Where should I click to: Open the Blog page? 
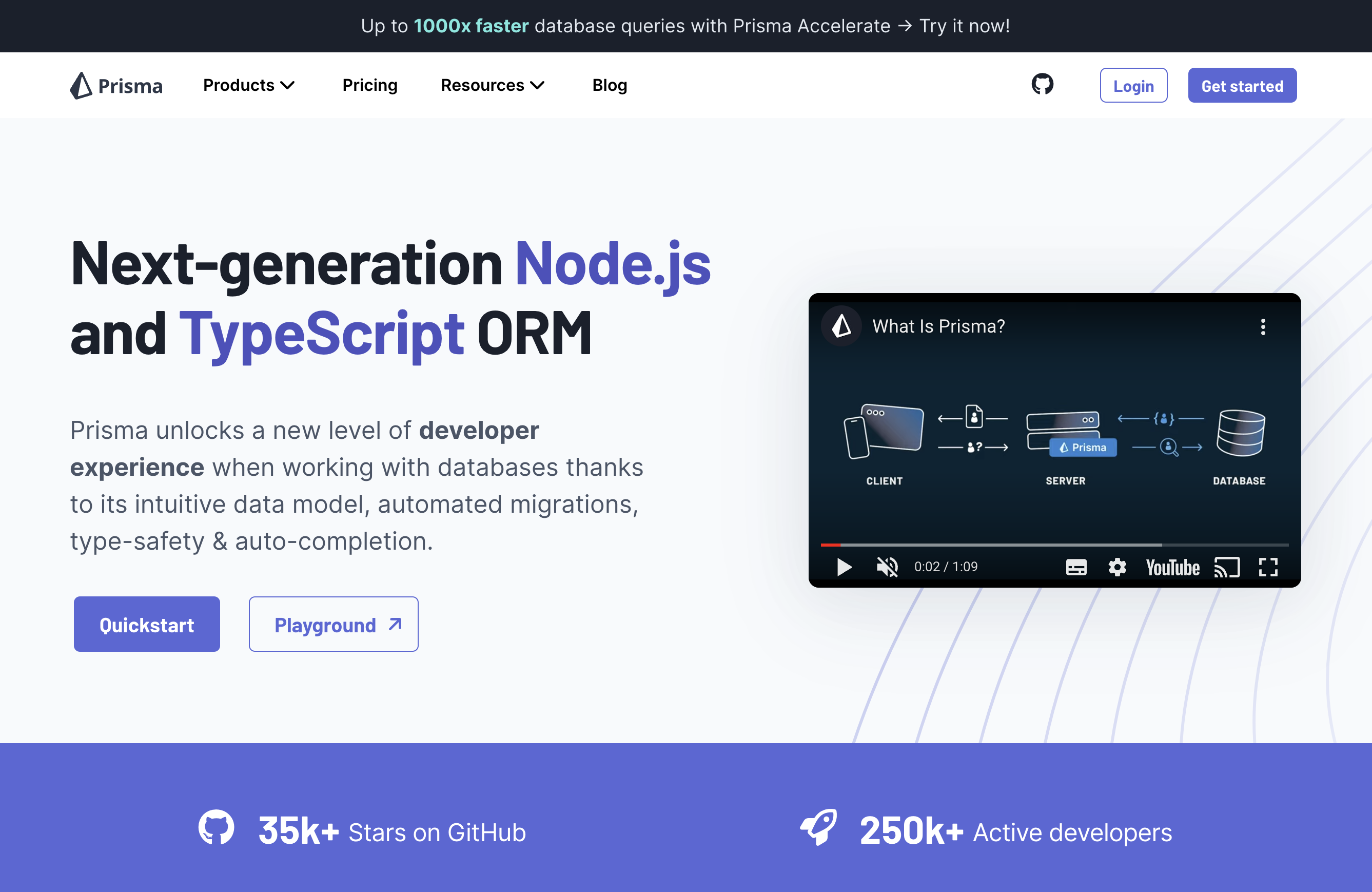tap(610, 85)
